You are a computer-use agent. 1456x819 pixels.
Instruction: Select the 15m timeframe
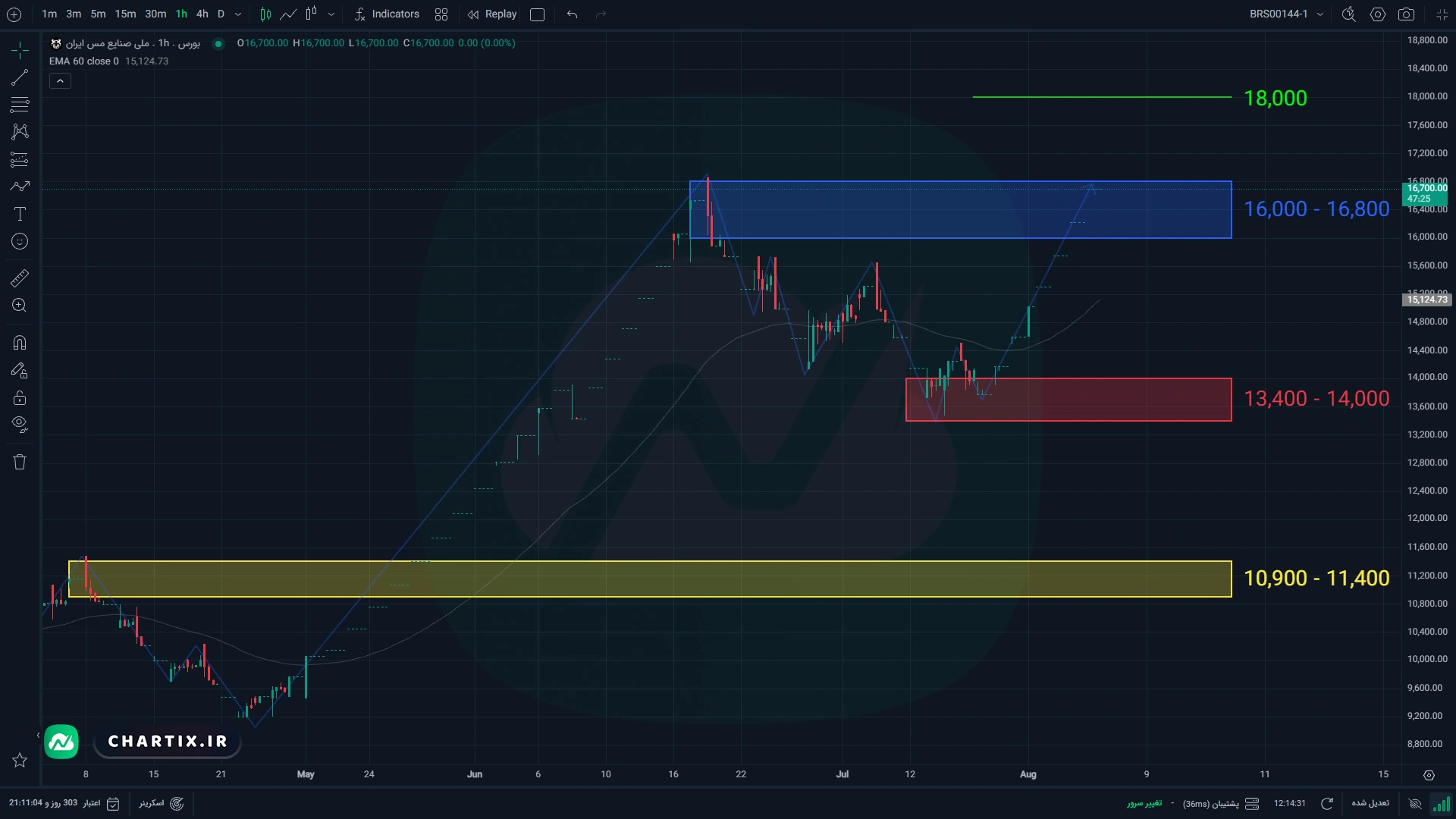pos(126,14)
